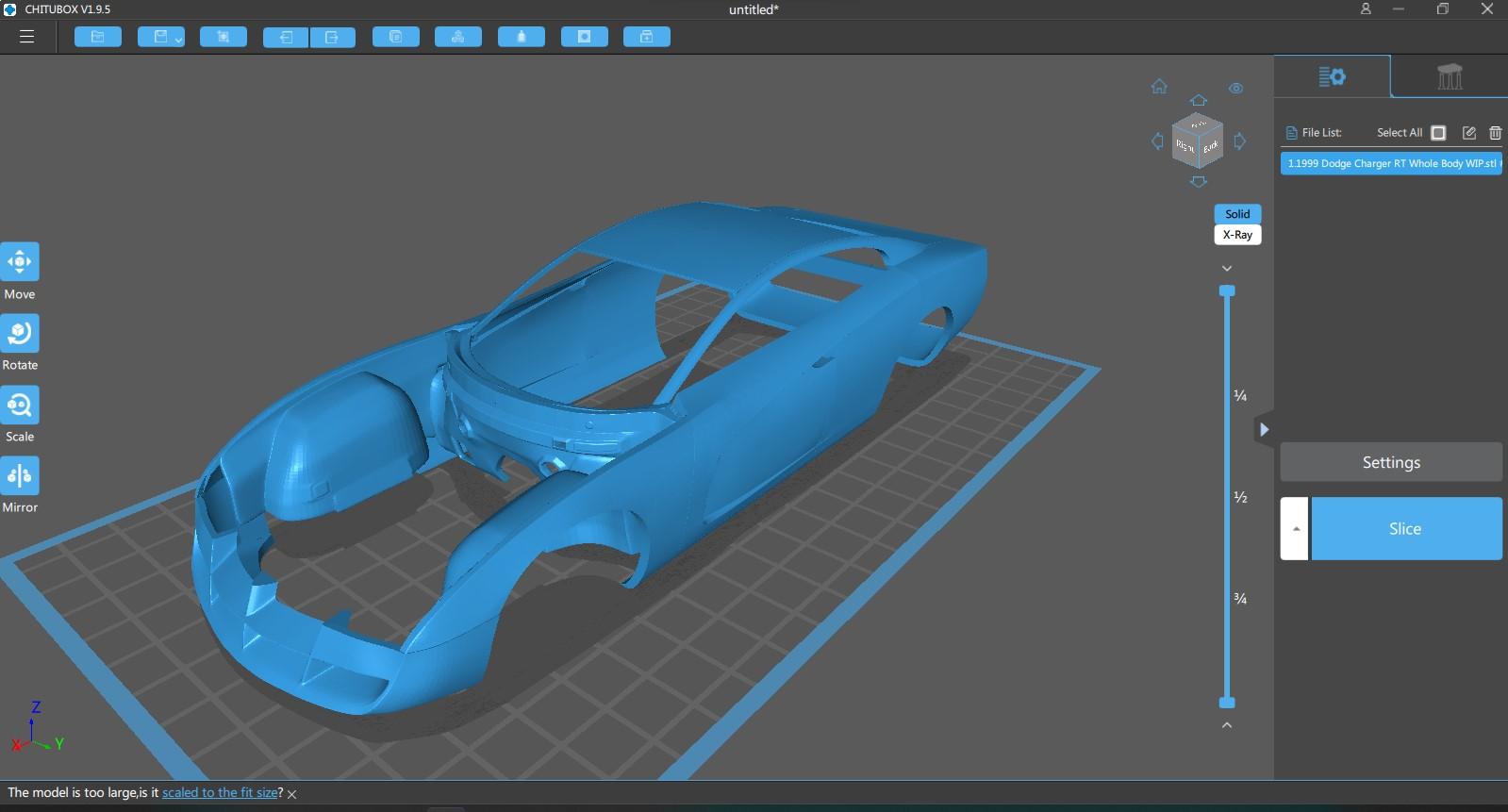Reset view with the home icon
This screenshot has height=812, width=1508.
coord(1159,87)
